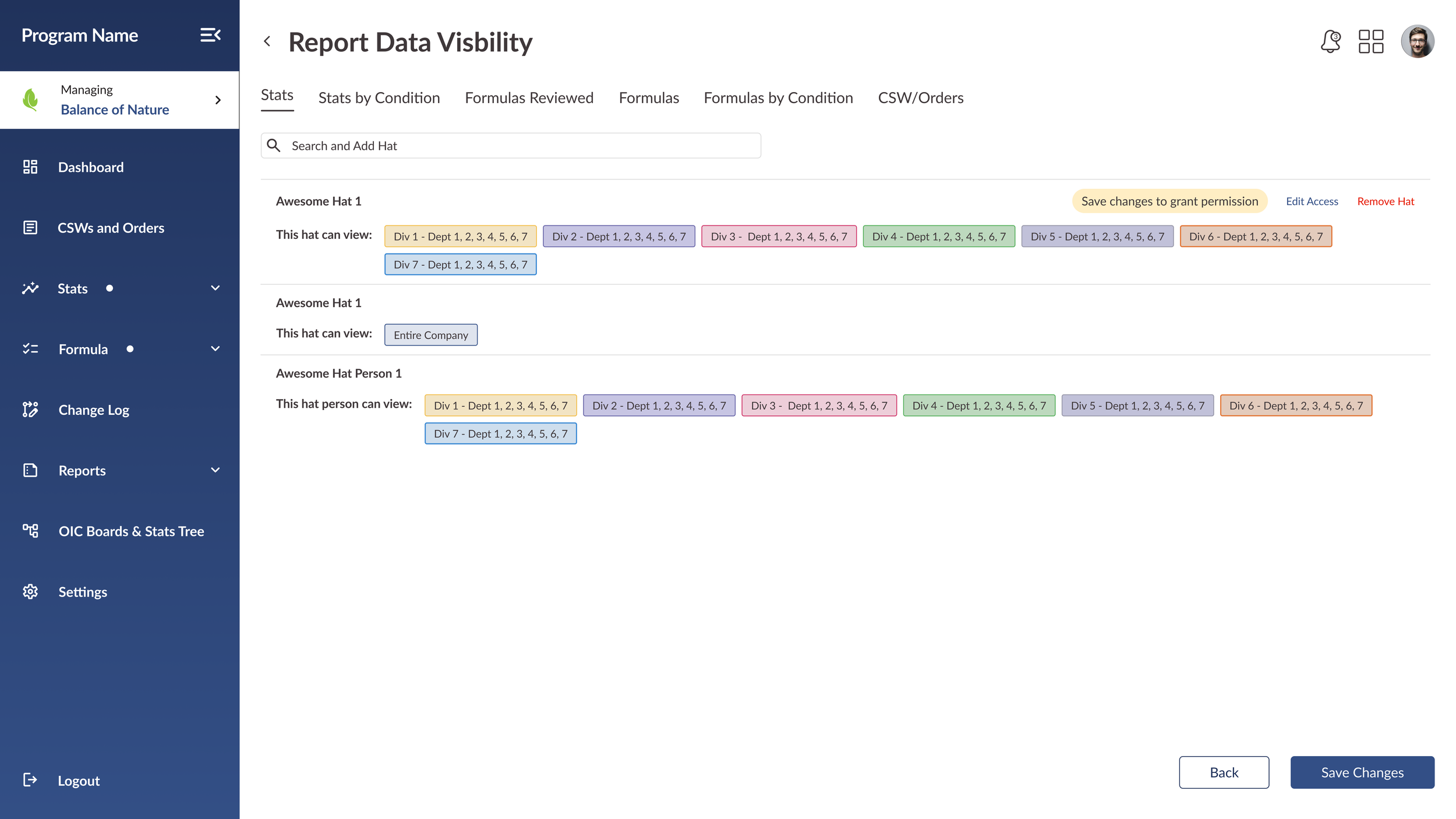The image size is (1456, 819).
Task: Switch to the CSW/Orders tab
Action: click(x=920, y=98)
